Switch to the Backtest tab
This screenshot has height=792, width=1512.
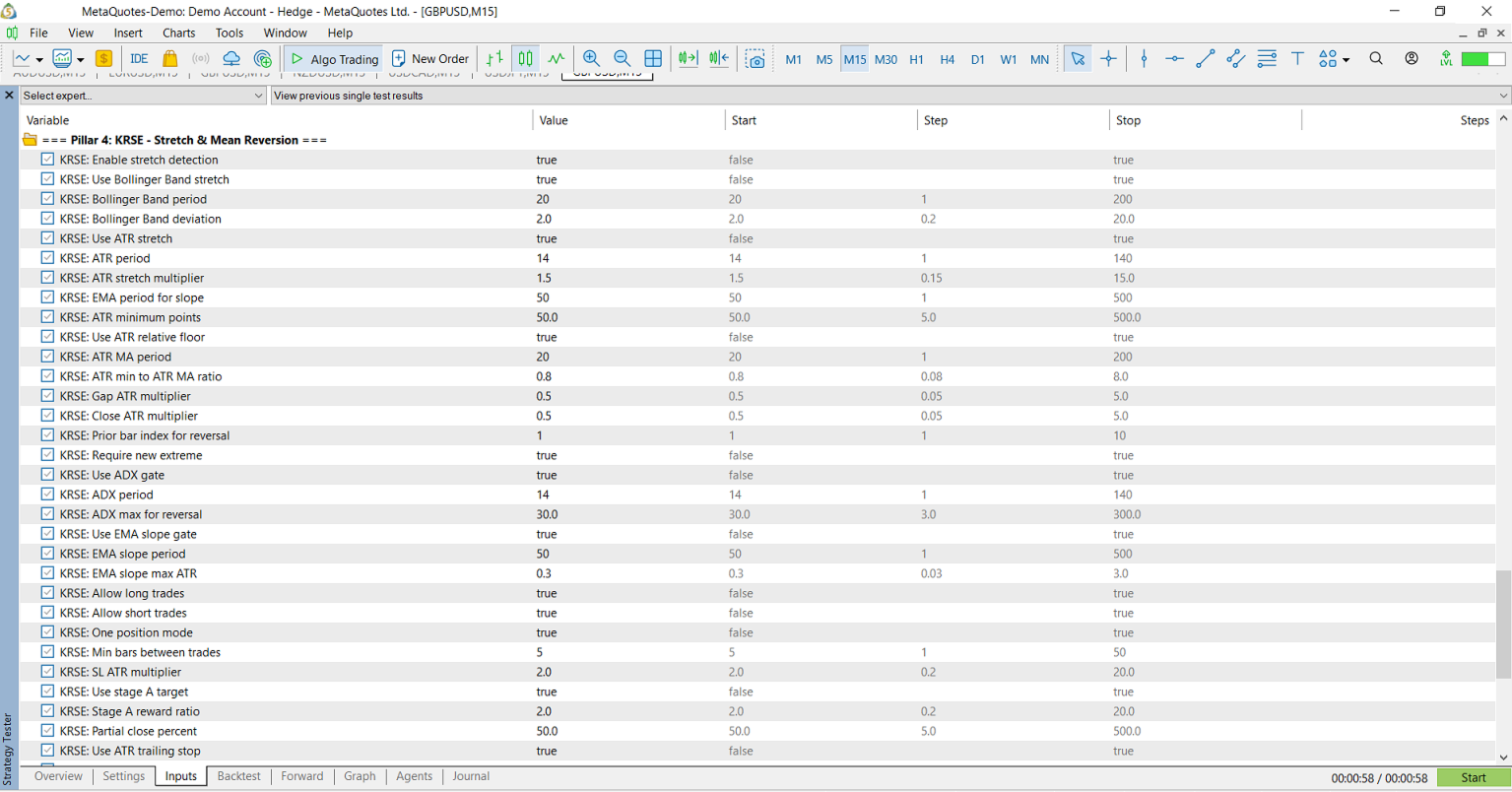click(x=238, y=776)
